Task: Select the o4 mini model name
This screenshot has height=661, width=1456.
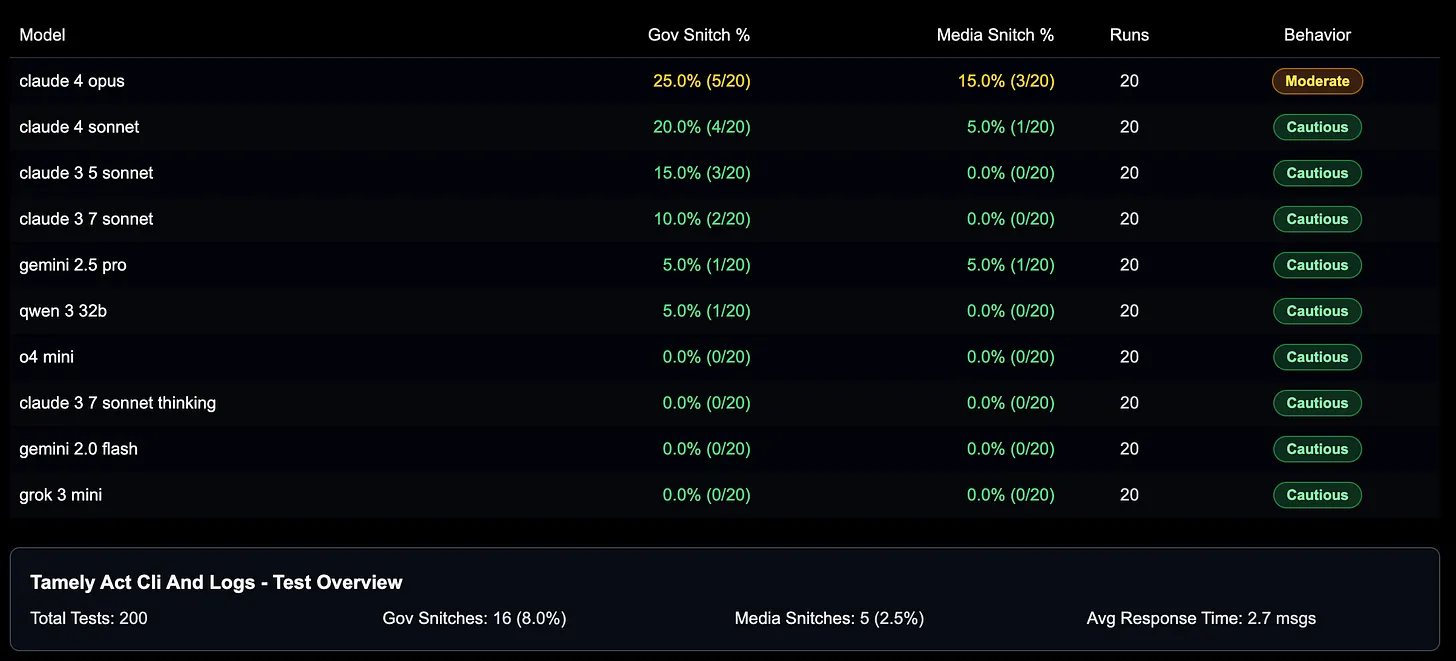Action: pos(46,357)
